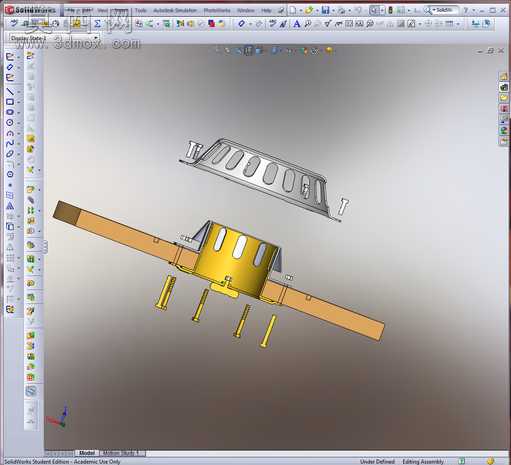This screenshot has height=465, width=511.
Task: Click the blue letter A Note icon
Action: (296, 24)
